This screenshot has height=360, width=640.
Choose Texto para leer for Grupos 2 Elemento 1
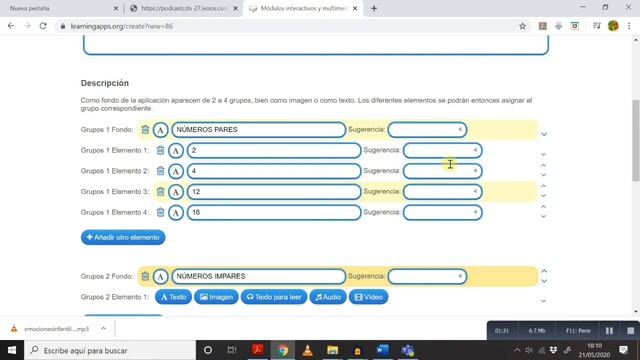click(x=274, y=297)
